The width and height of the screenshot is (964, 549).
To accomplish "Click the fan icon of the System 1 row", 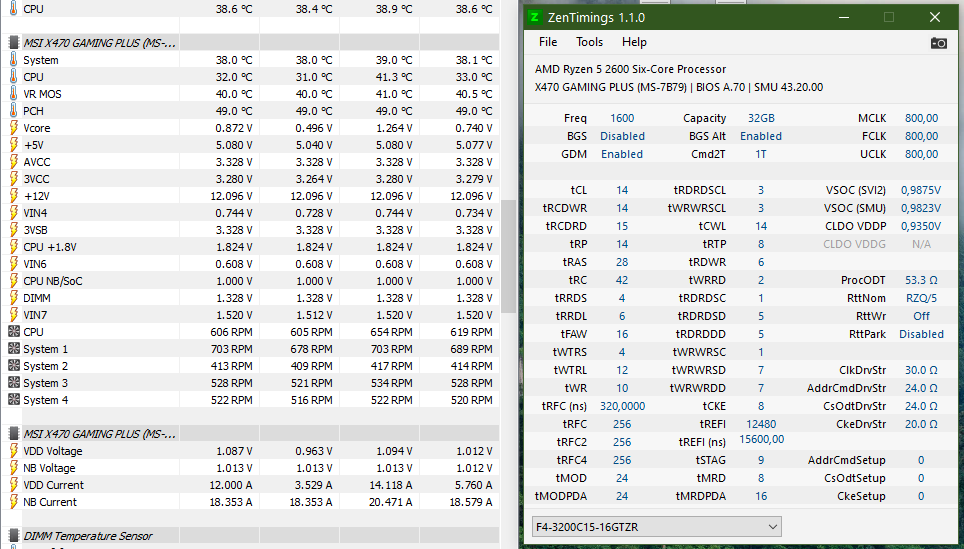I will point(14,349).
